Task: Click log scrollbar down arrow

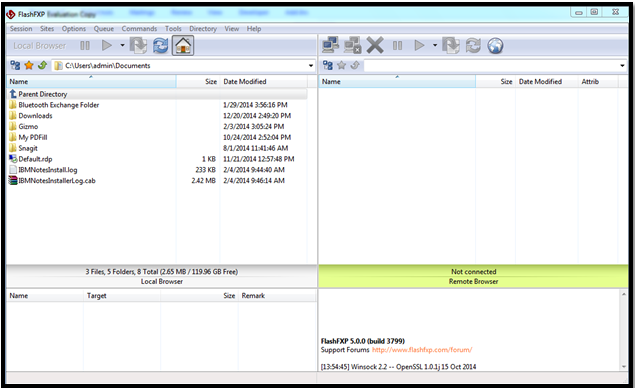Action: pos(624,366)
